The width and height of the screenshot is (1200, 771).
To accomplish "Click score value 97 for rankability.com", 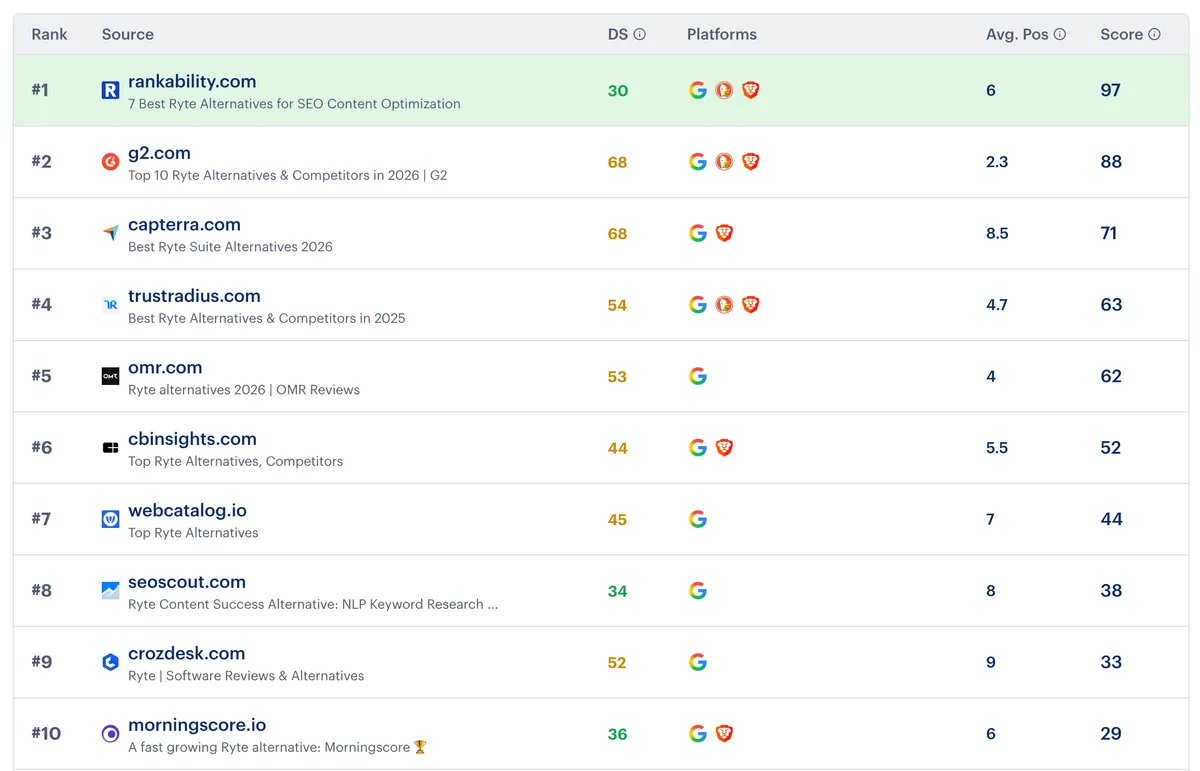I will pos(1110,90).
